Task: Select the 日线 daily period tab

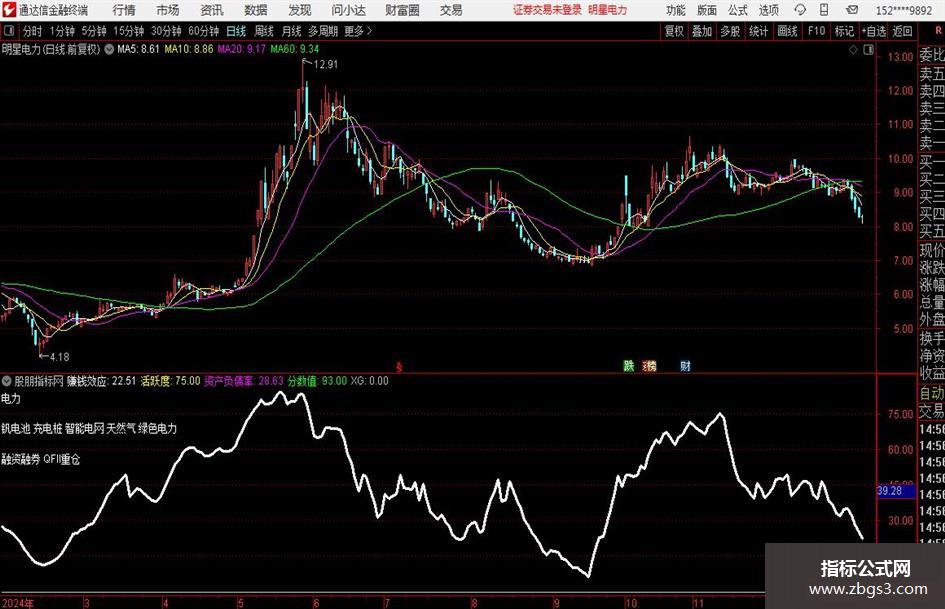Action: click(x=236, y=31)
